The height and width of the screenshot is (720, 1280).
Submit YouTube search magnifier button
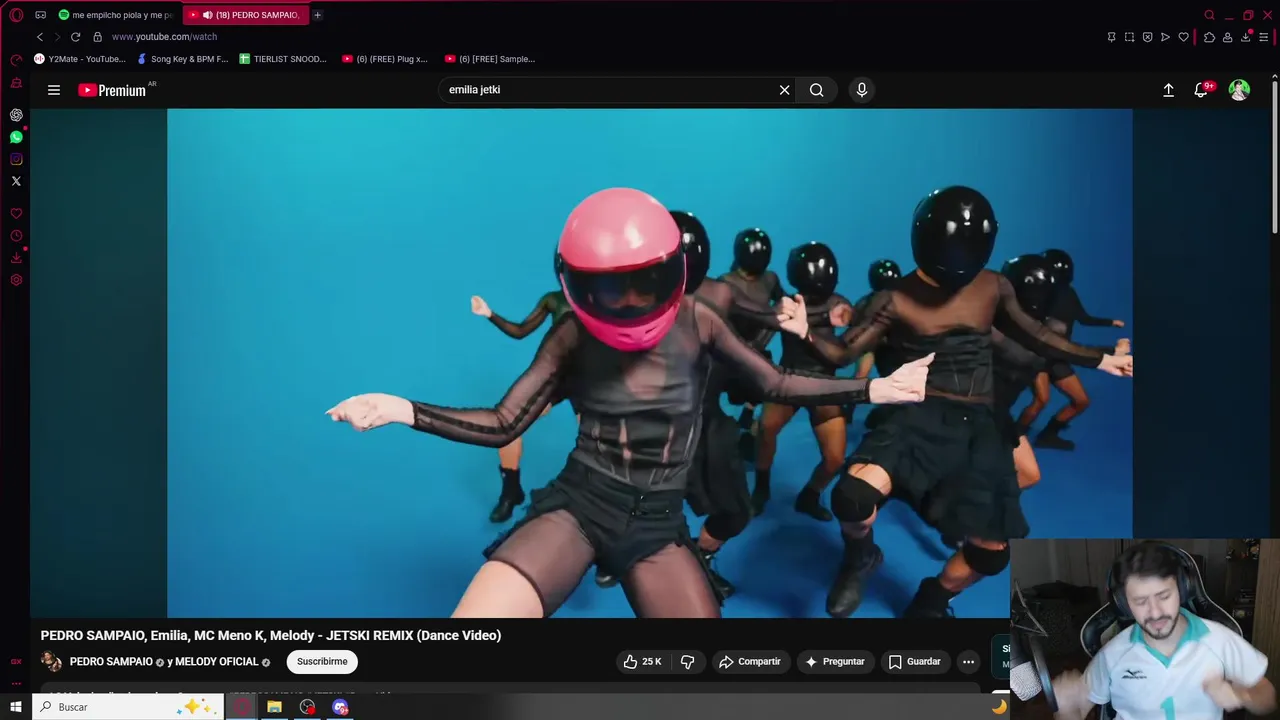coord(817,90)
